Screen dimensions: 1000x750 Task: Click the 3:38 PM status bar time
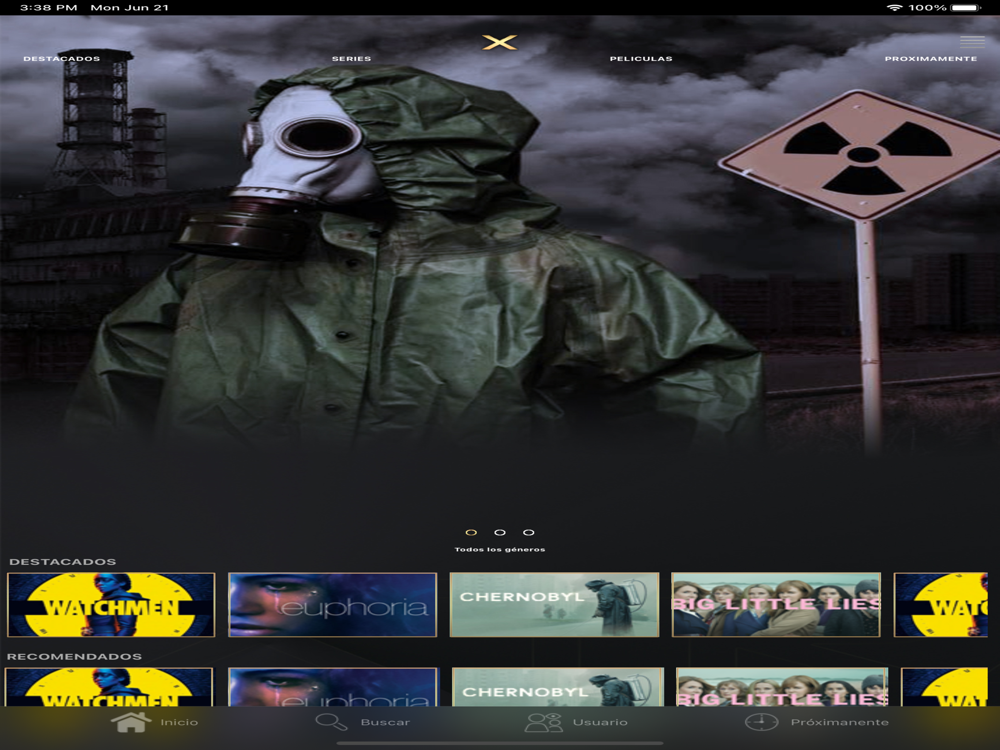[x=48, y=8]
